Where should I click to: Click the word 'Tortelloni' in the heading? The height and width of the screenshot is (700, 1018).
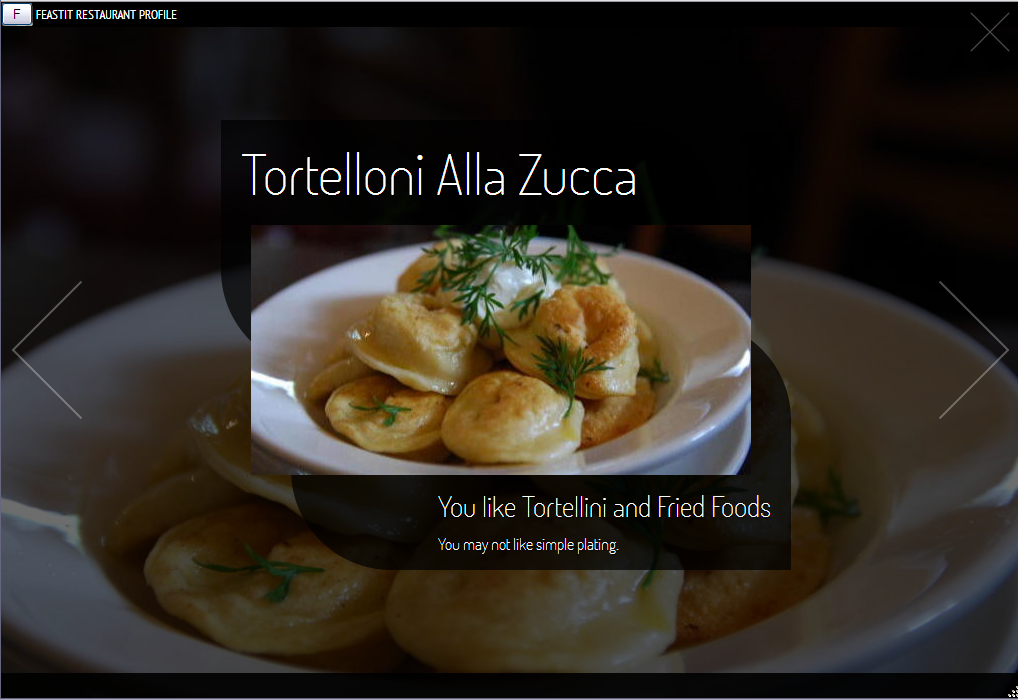333,175
